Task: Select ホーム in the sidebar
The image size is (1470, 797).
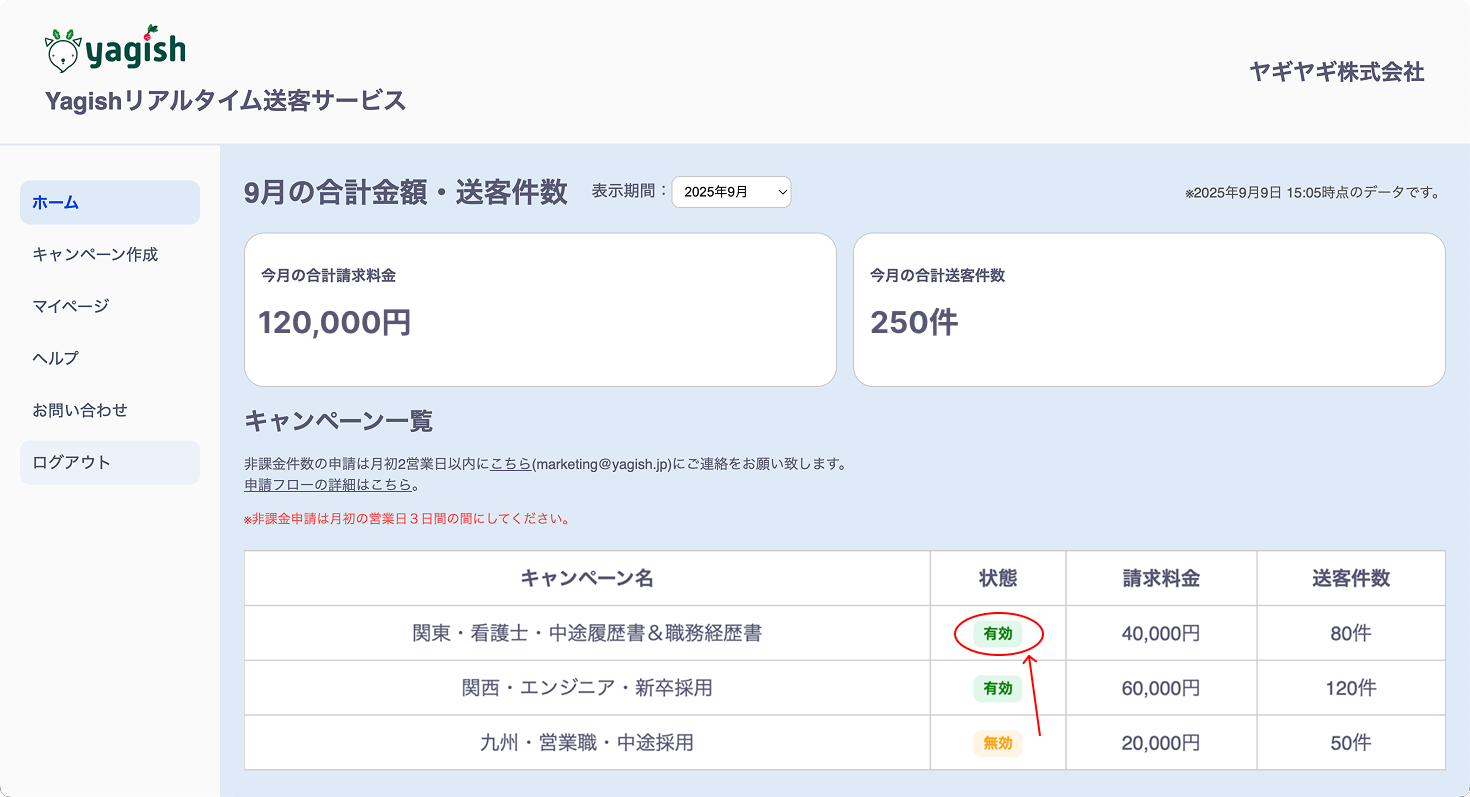Action: coord(110,203)
